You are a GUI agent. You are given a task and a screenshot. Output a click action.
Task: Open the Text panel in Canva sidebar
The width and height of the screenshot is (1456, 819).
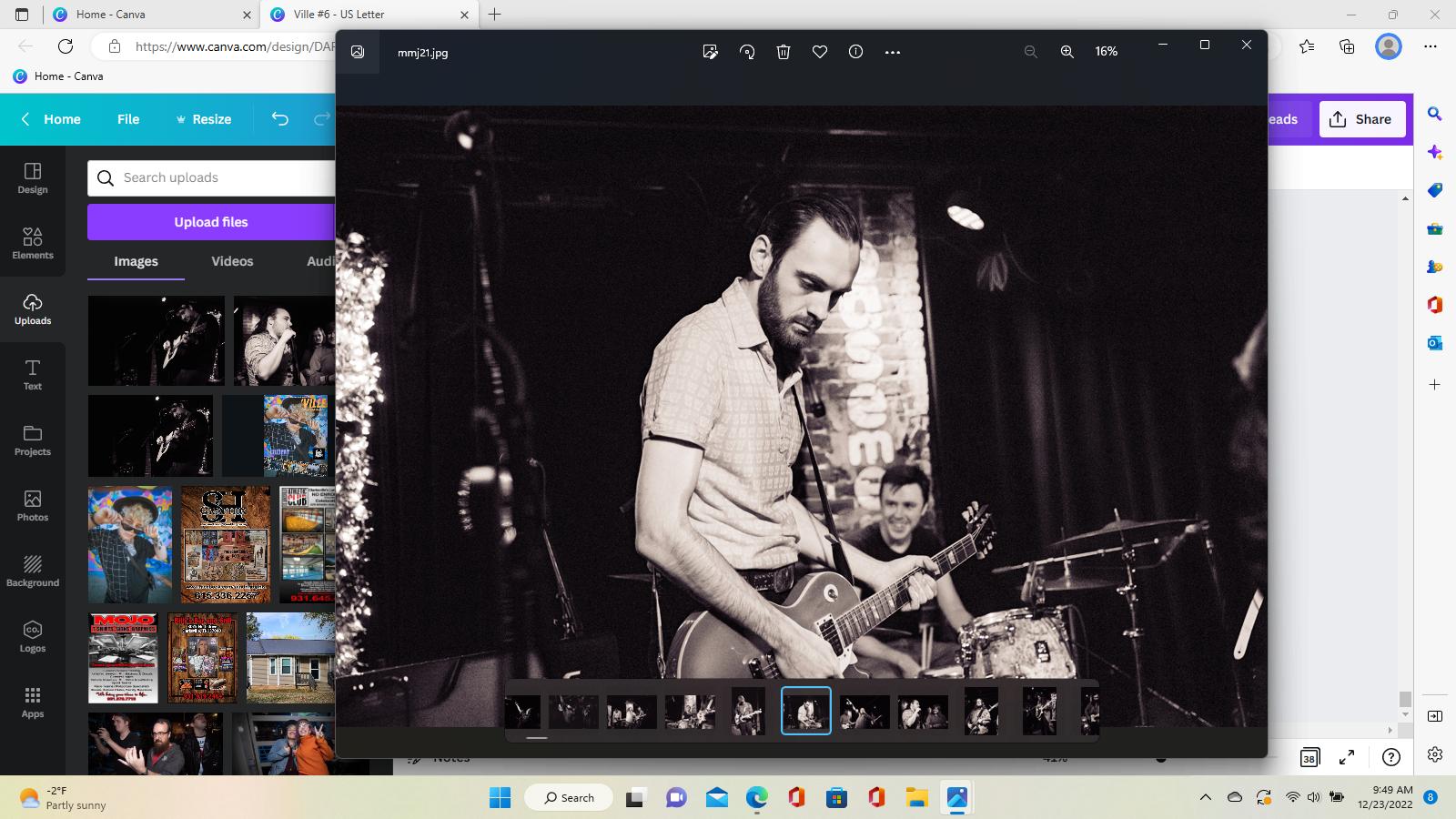pyautogui.click(x=33, y=375)
